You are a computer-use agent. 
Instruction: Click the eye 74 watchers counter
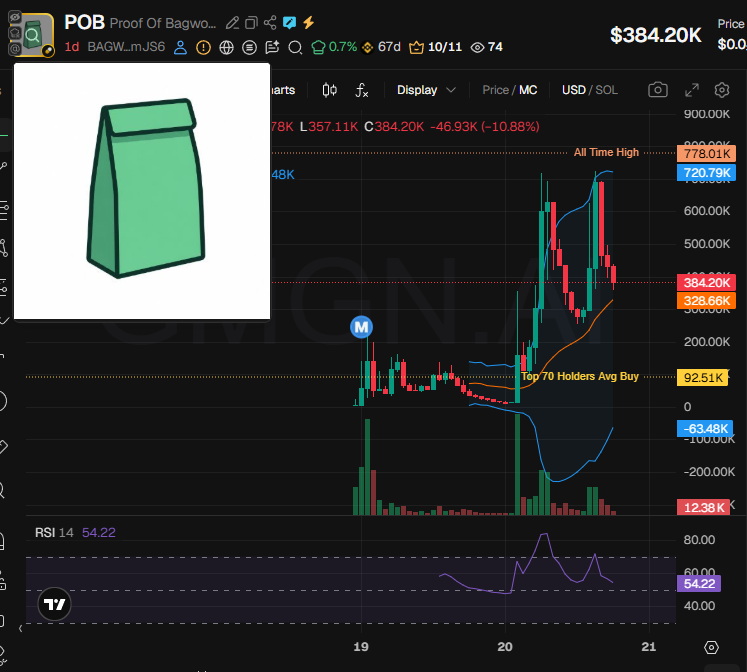pyautogui.click(x=486, y=47)
